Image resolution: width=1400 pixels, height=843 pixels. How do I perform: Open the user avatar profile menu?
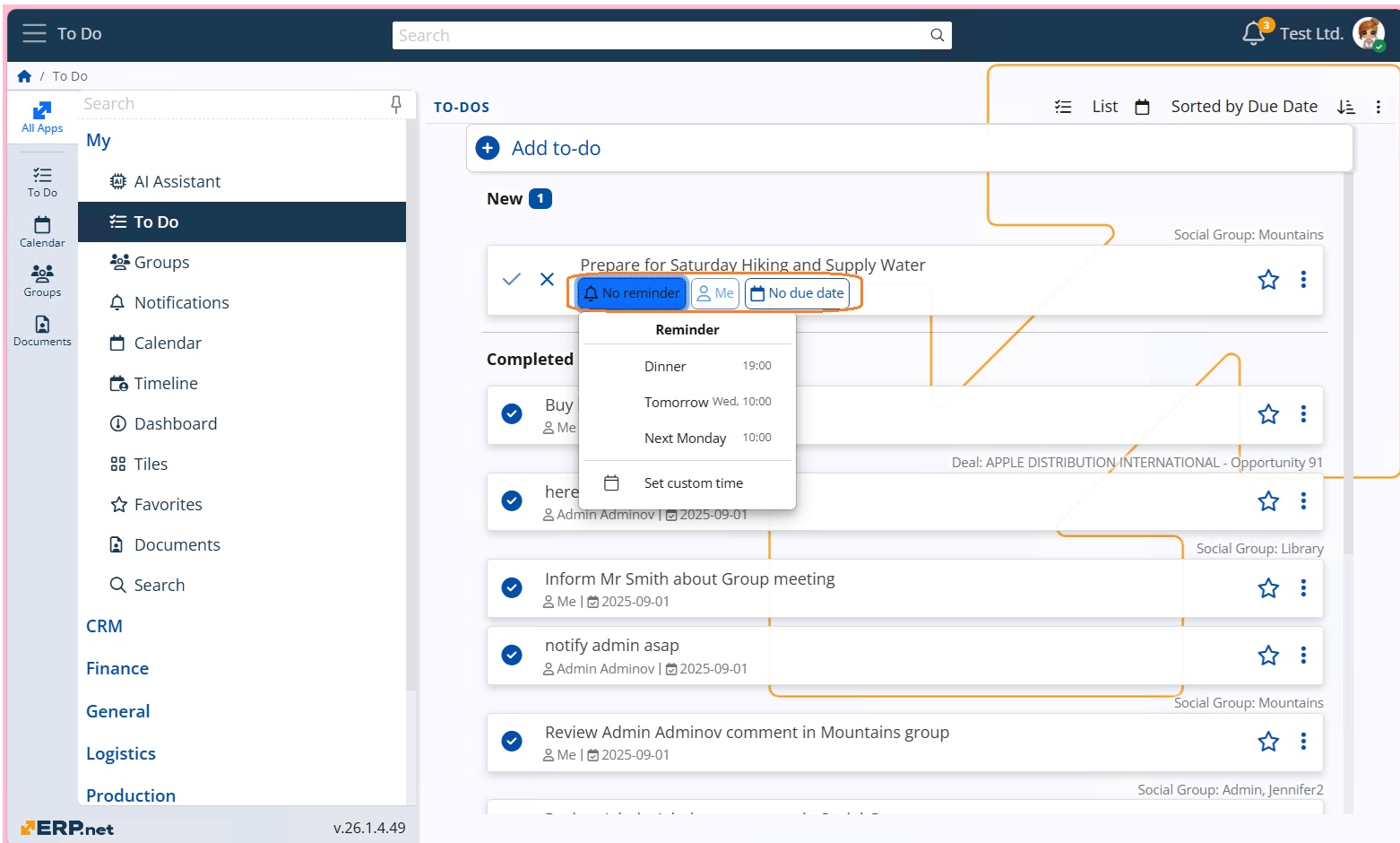1368,33
